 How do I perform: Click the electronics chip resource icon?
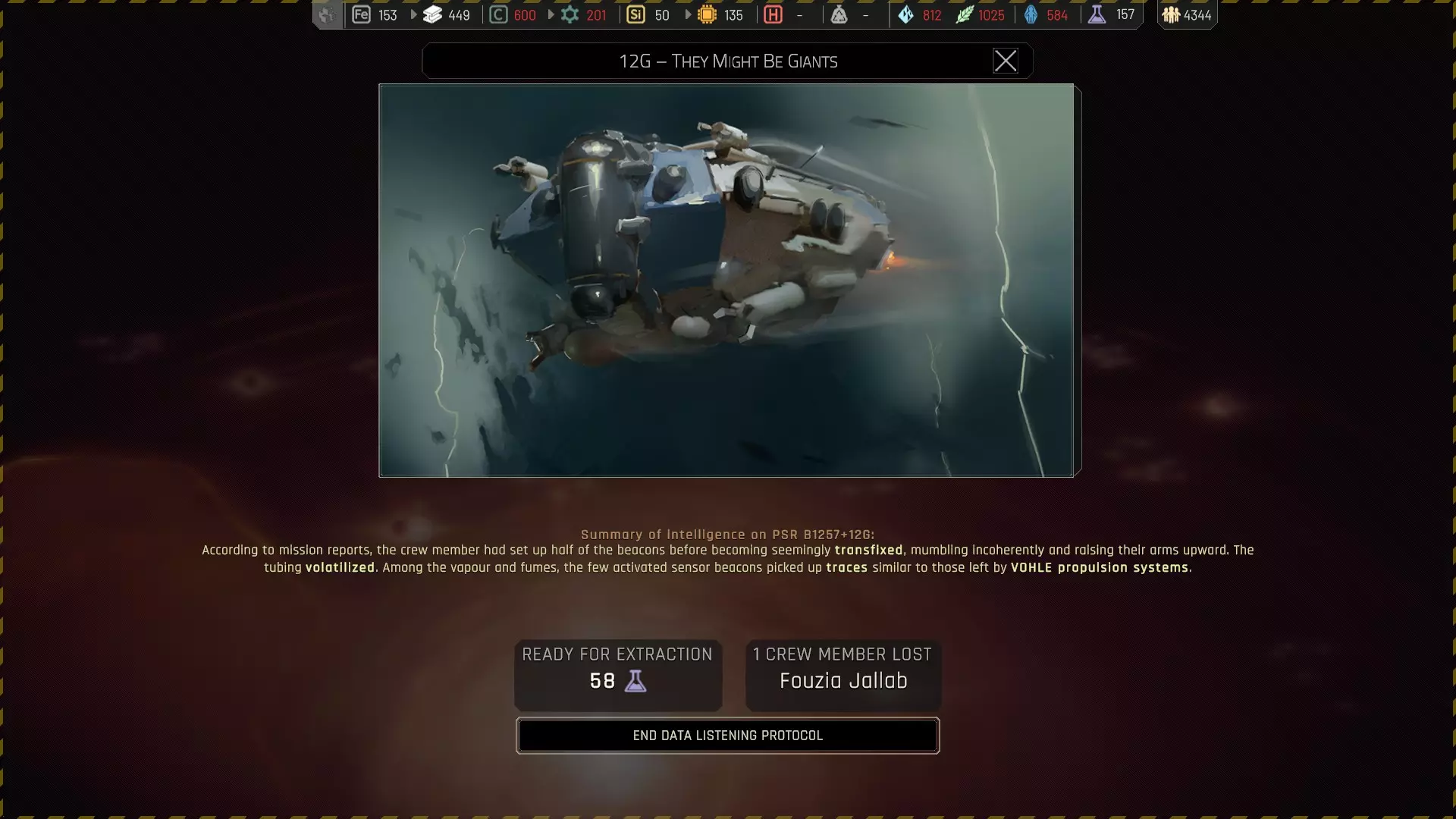(707, 15)
